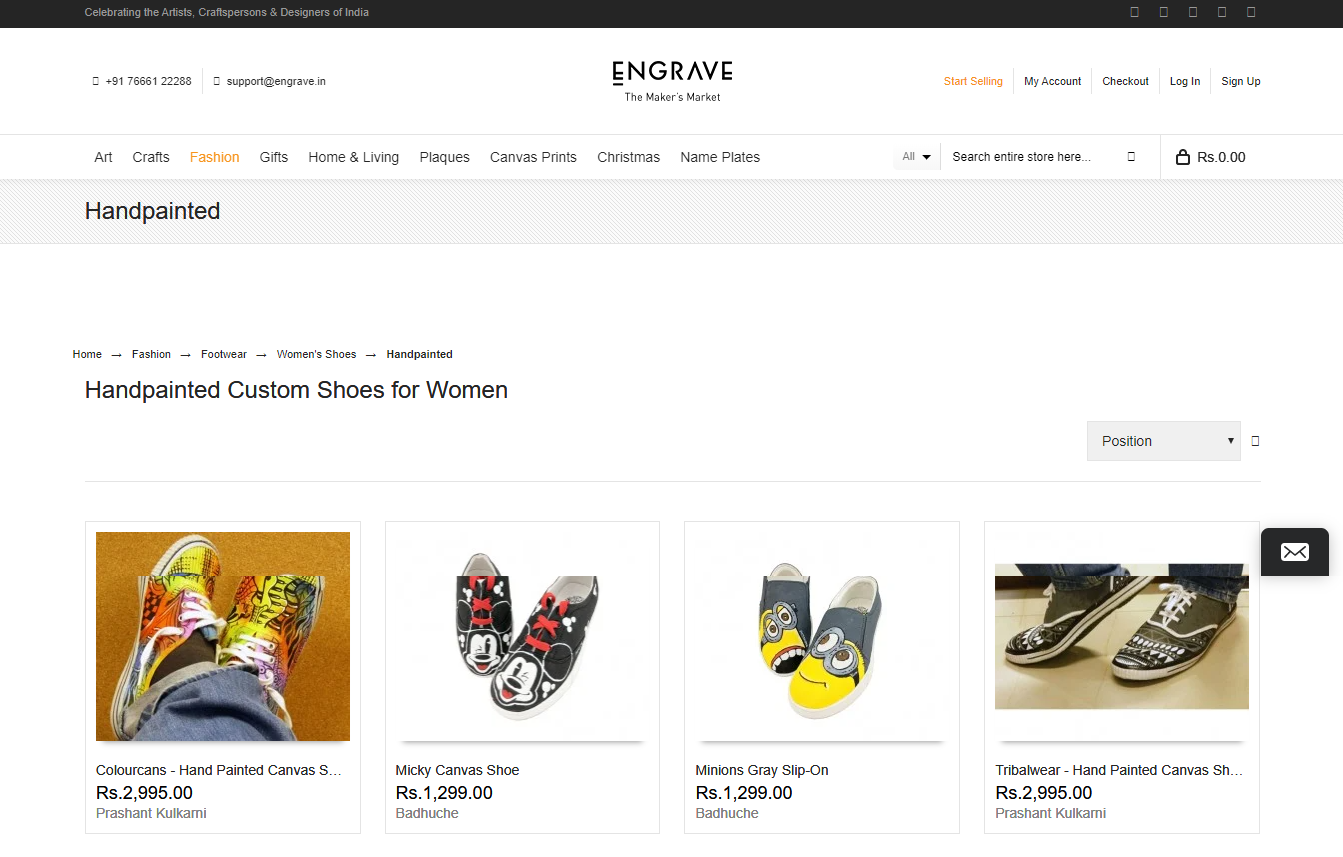Viewport: 1343px width, 857px height.
Task: Open the Plaques menu
Action: (x=445, y=157)
